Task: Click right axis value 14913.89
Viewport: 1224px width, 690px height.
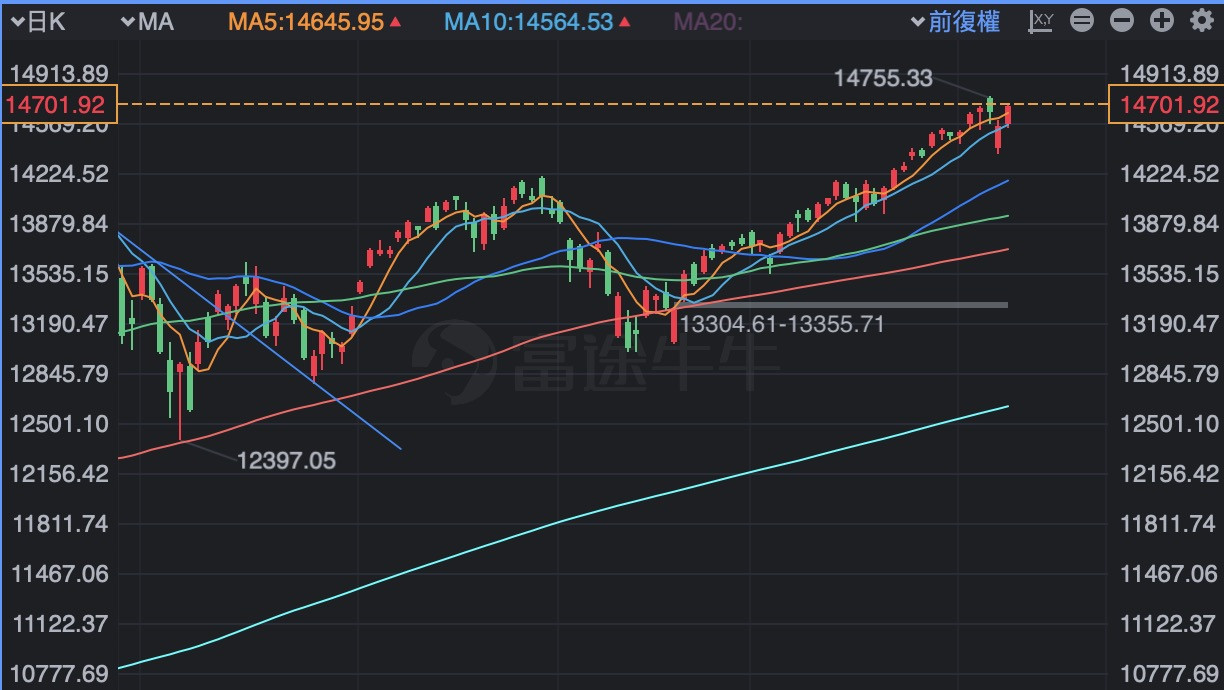Action: 1171,74
